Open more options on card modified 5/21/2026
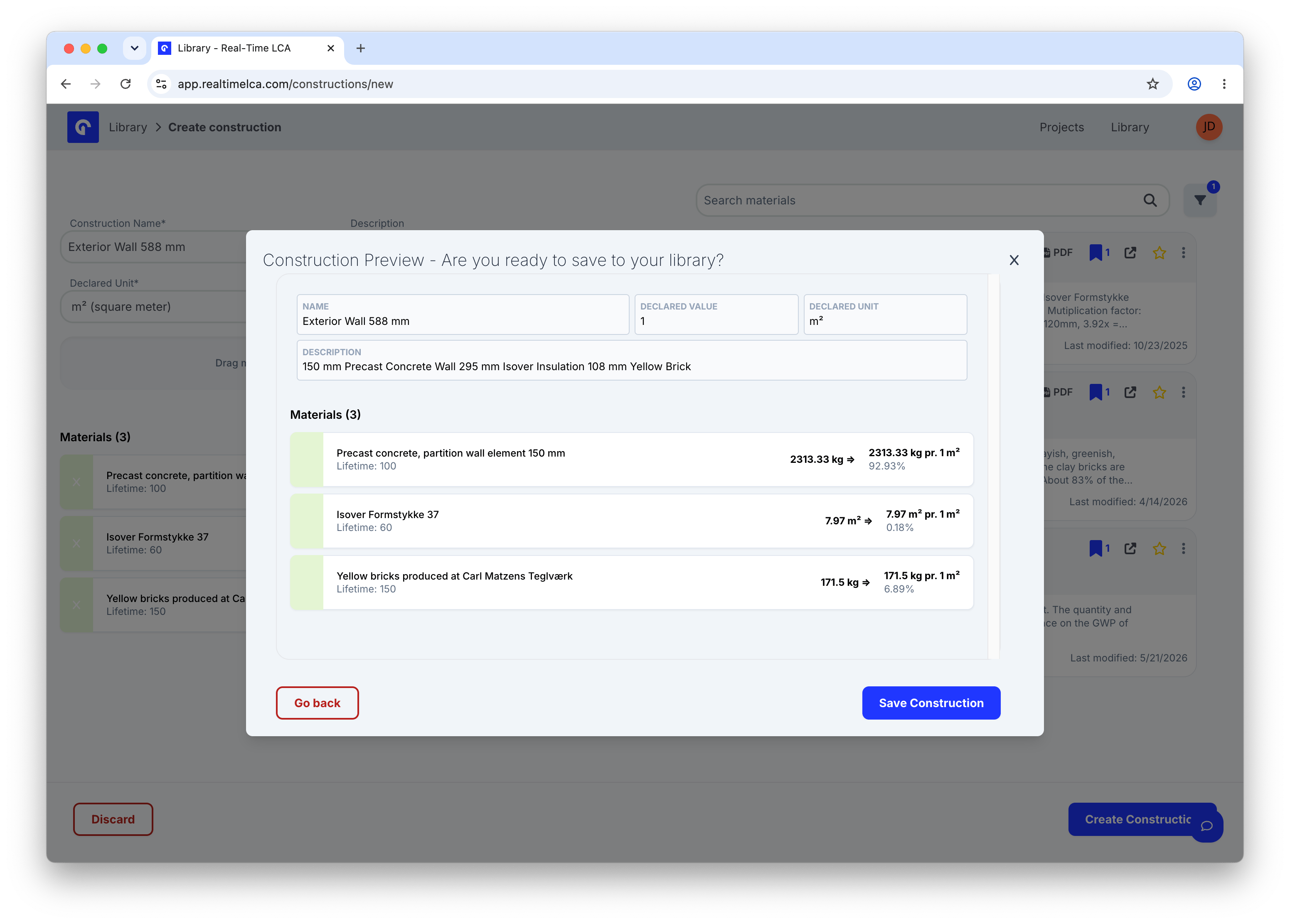 point(1184,549)
